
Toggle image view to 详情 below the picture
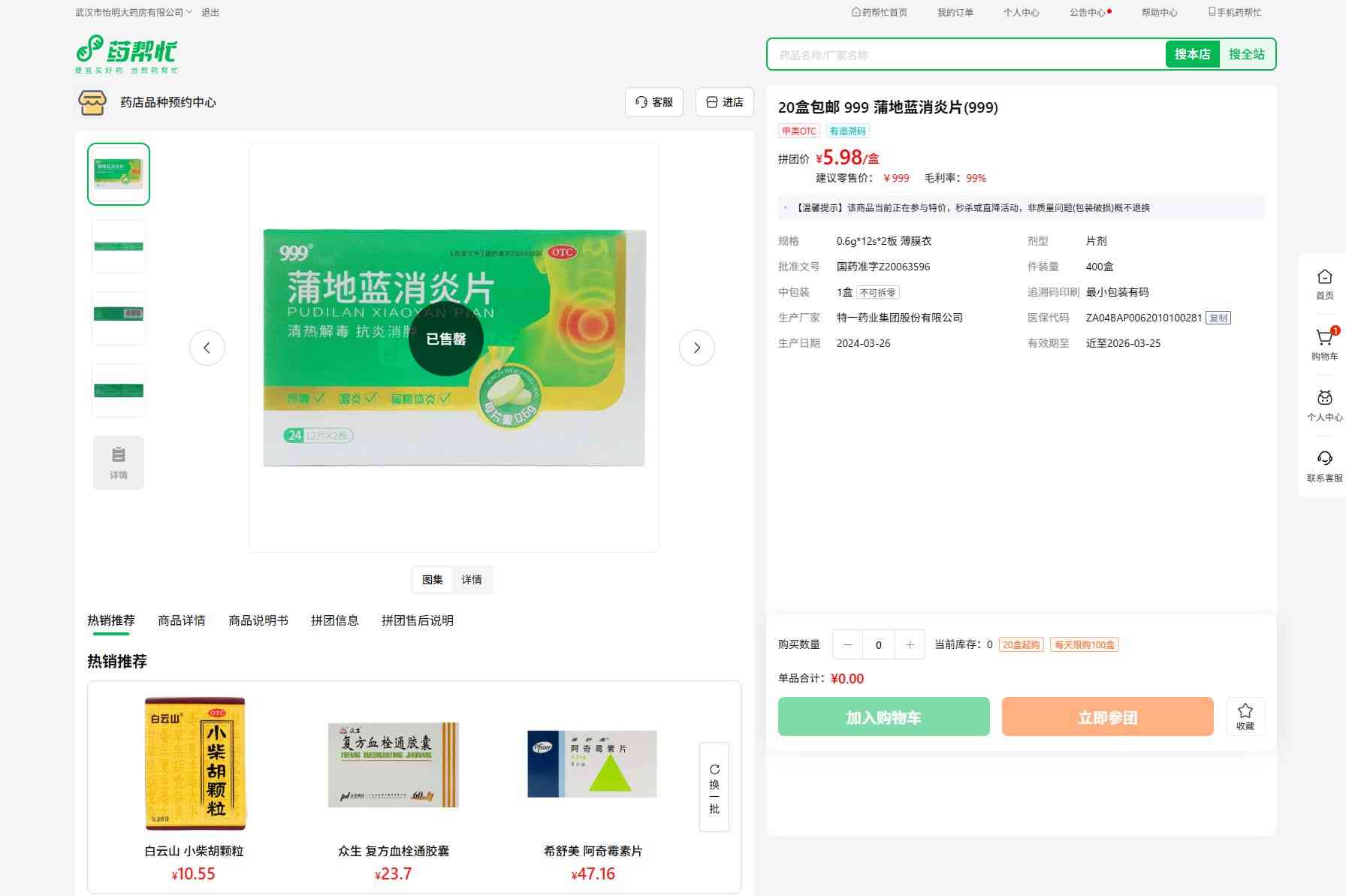click(x=472, y=580)
